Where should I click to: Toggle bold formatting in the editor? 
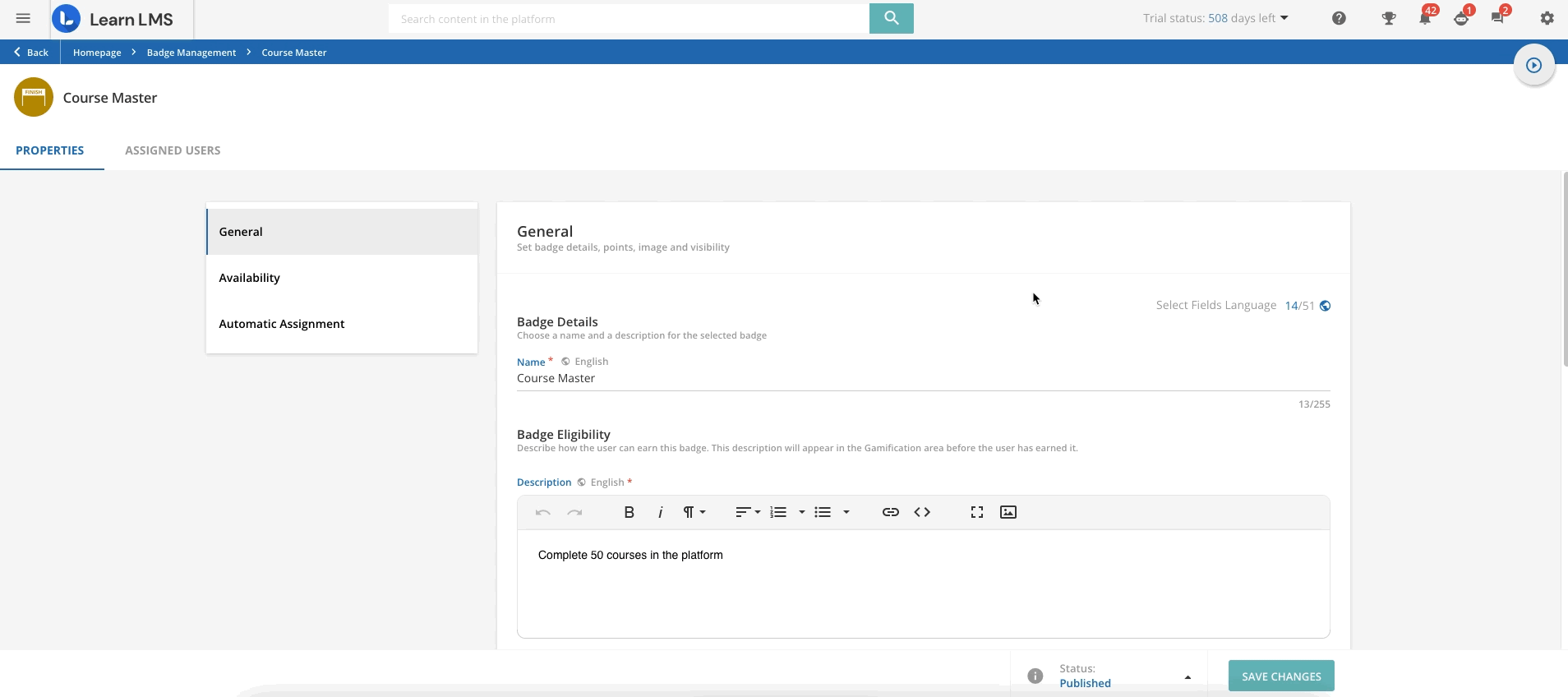click(x=629, y=512)
